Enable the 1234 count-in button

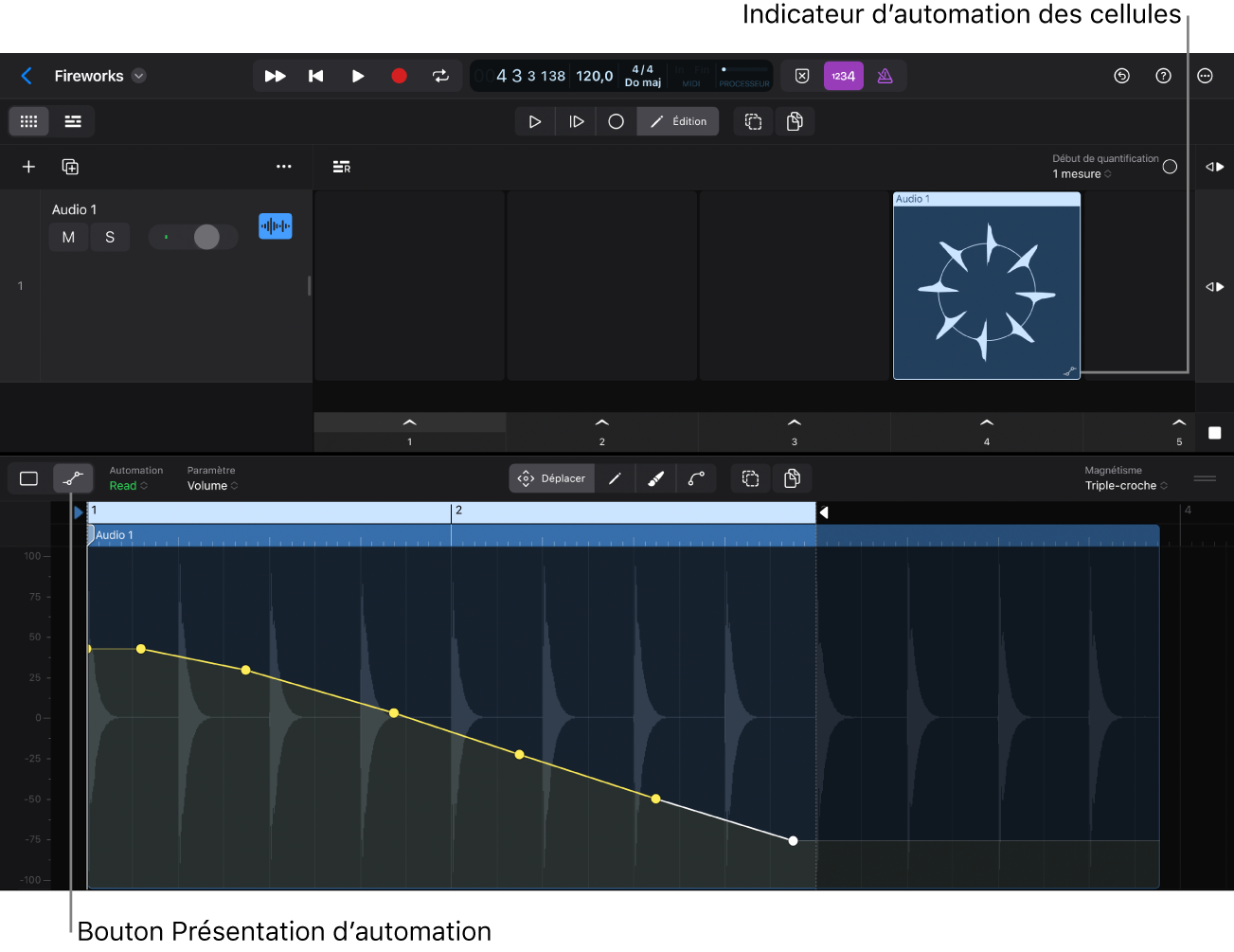pyautogui.click(x=843, y=76)
